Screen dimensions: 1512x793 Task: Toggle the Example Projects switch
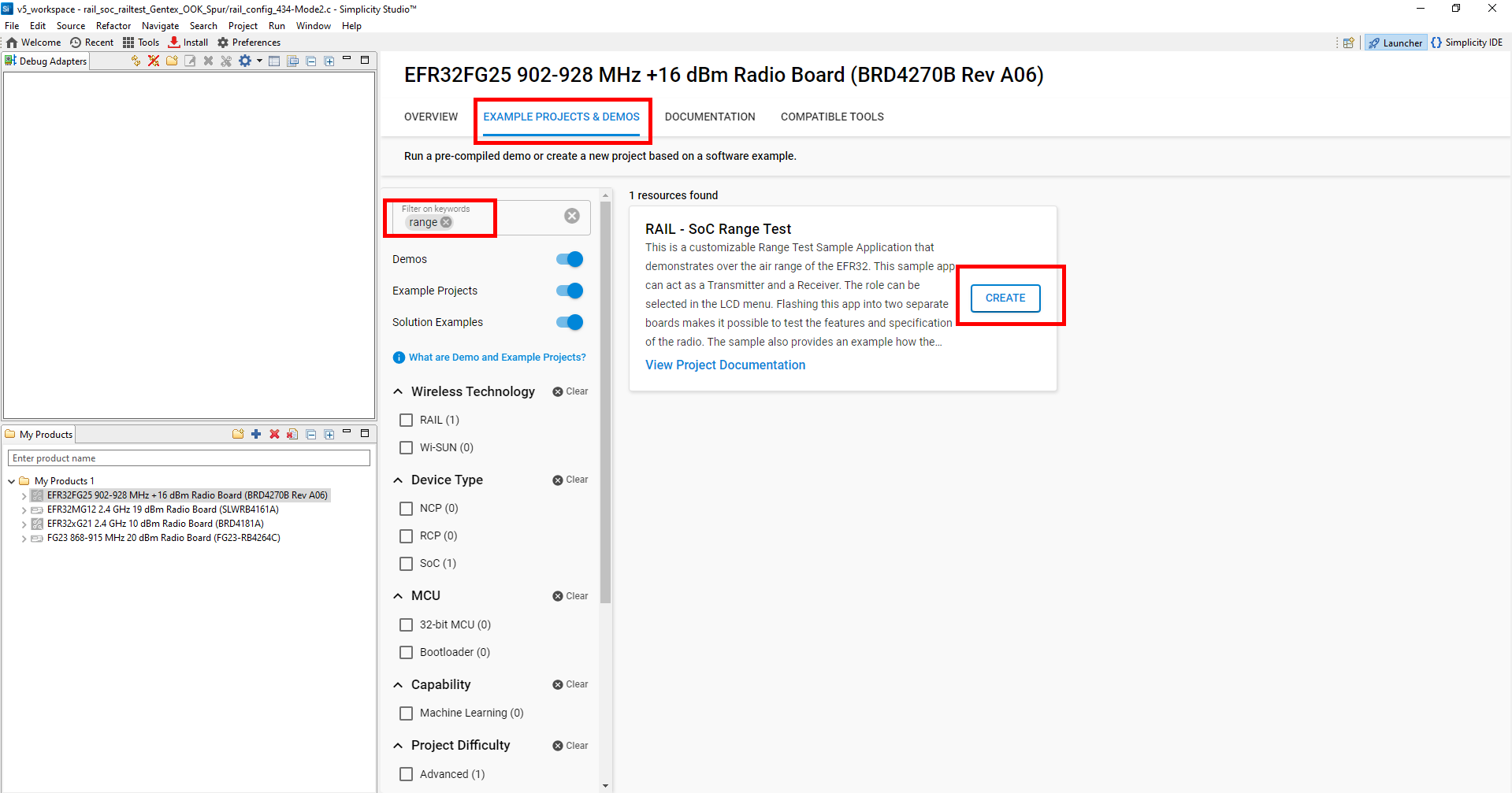[x=570, y=291]
